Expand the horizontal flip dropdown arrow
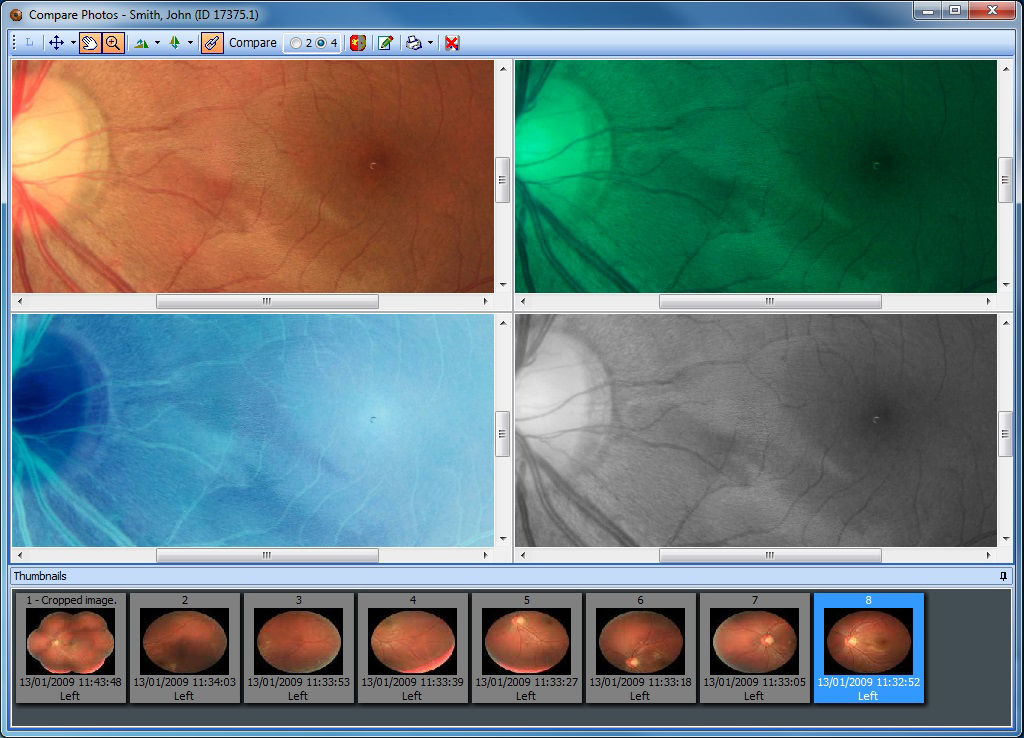Viewport: 1024px width, 738px height. [x=157, y=43]
